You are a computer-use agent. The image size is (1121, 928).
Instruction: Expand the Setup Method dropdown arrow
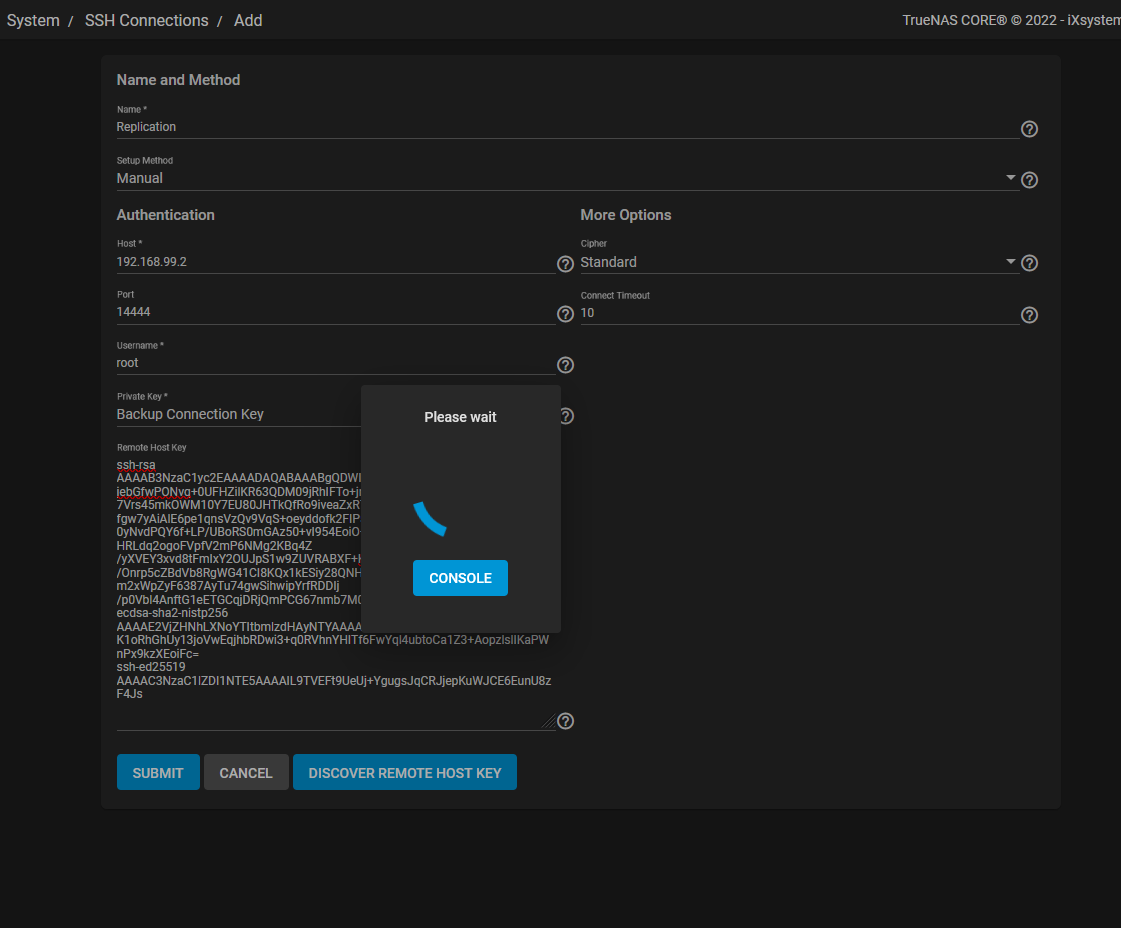click(1010, 177)
